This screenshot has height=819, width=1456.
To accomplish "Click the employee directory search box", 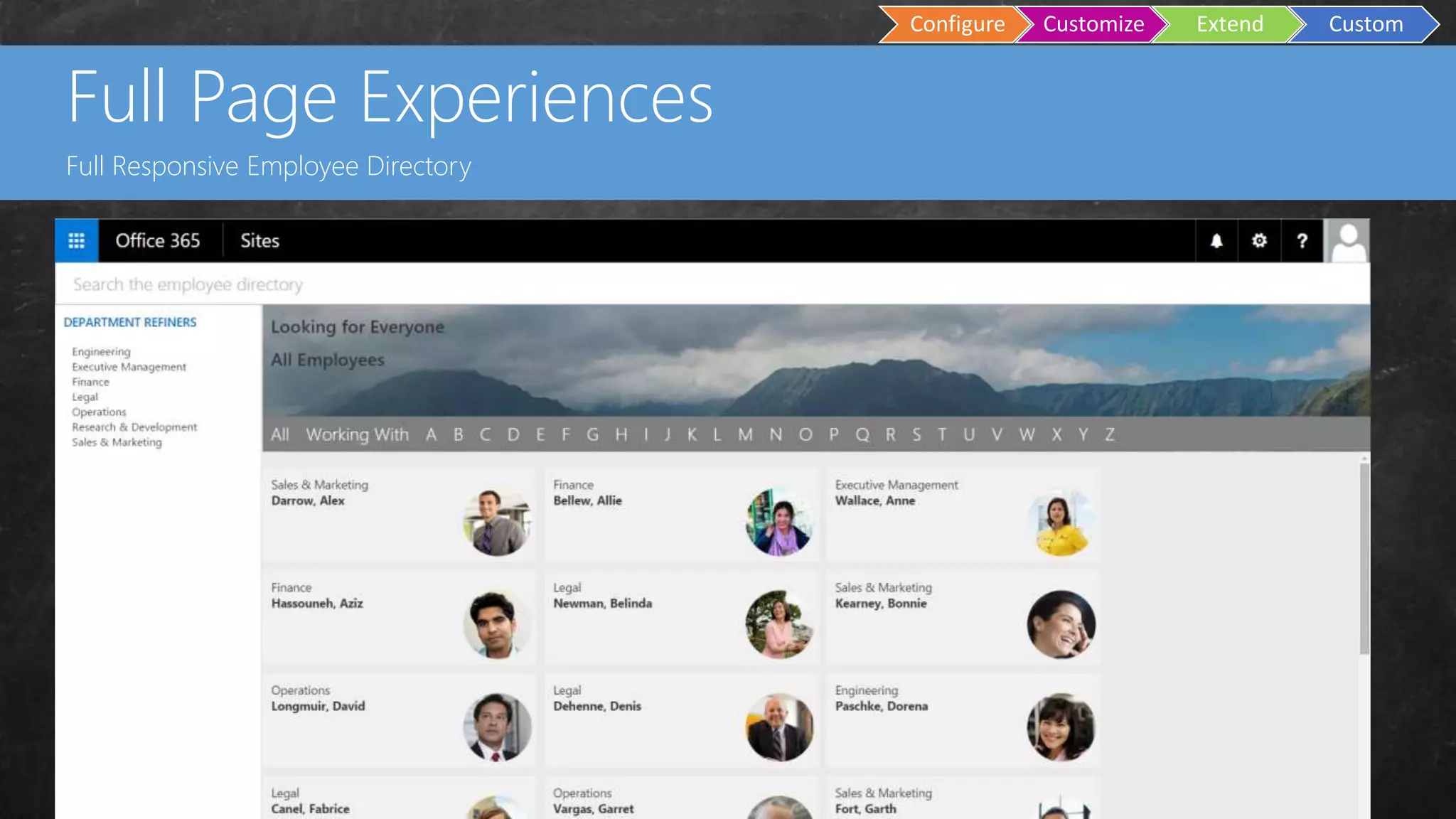I will (712, 284).
